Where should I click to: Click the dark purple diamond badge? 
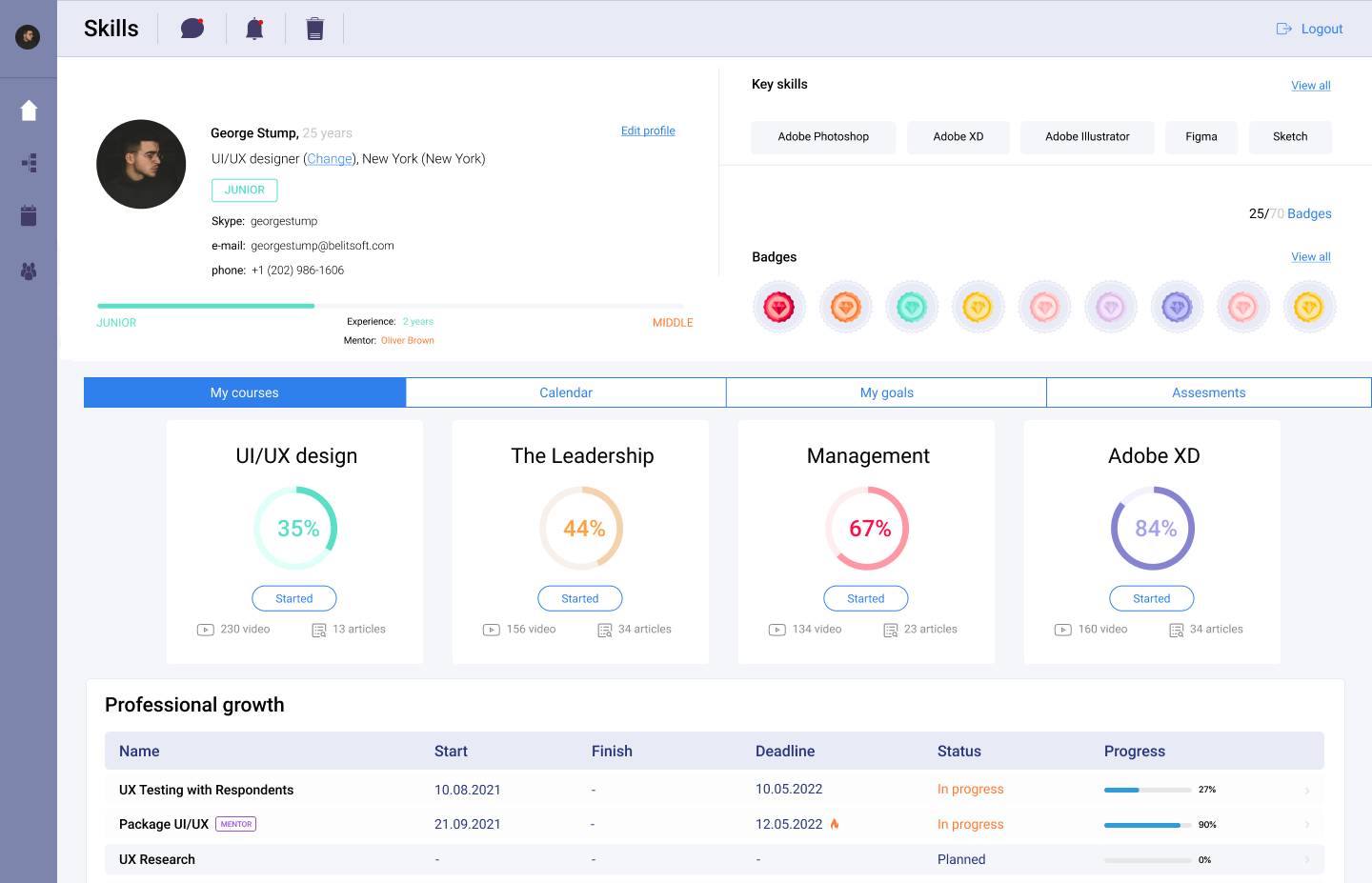[1177, 307]
